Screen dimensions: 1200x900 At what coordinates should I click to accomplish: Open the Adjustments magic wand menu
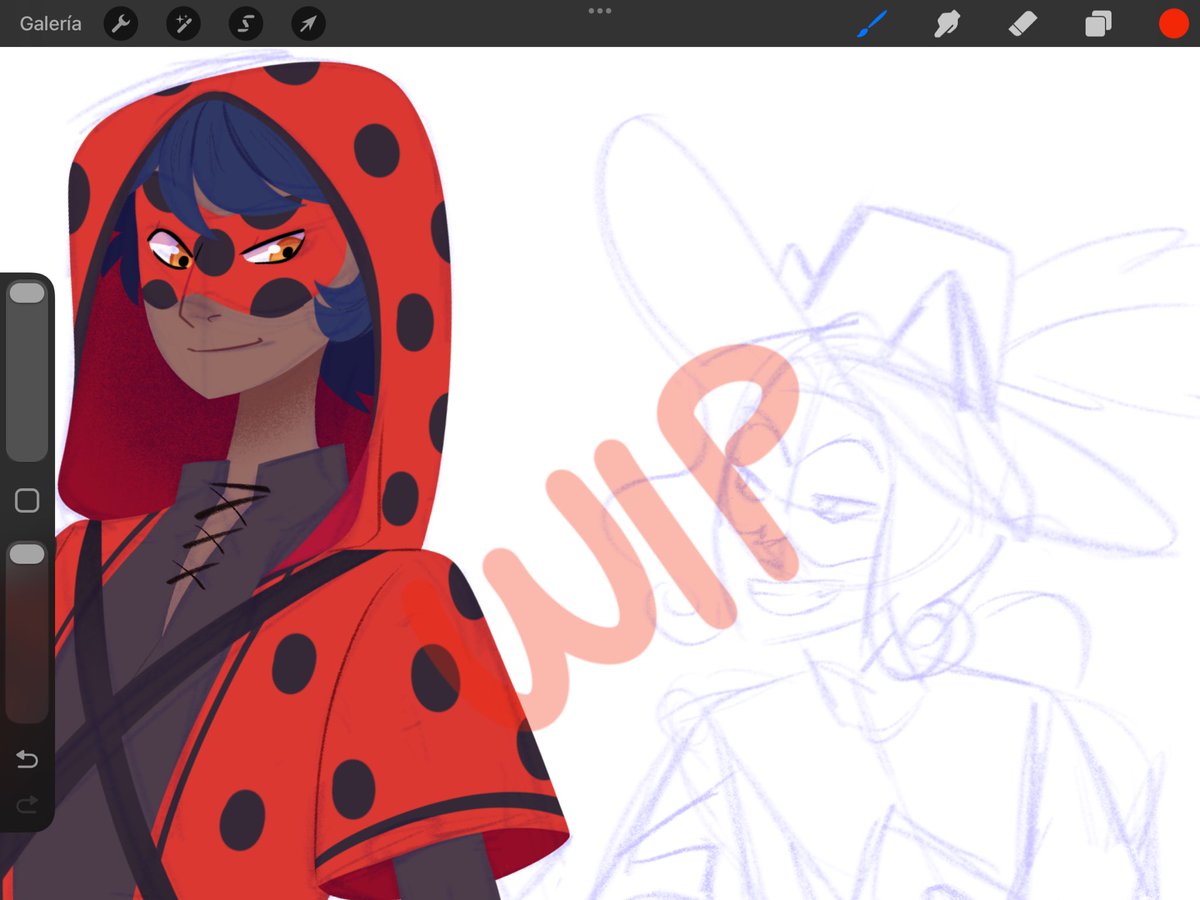(183, 24)
